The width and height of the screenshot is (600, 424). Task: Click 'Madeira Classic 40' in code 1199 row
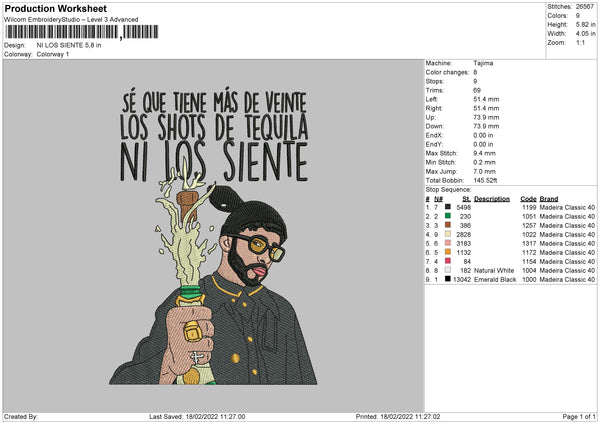(567, 207)
